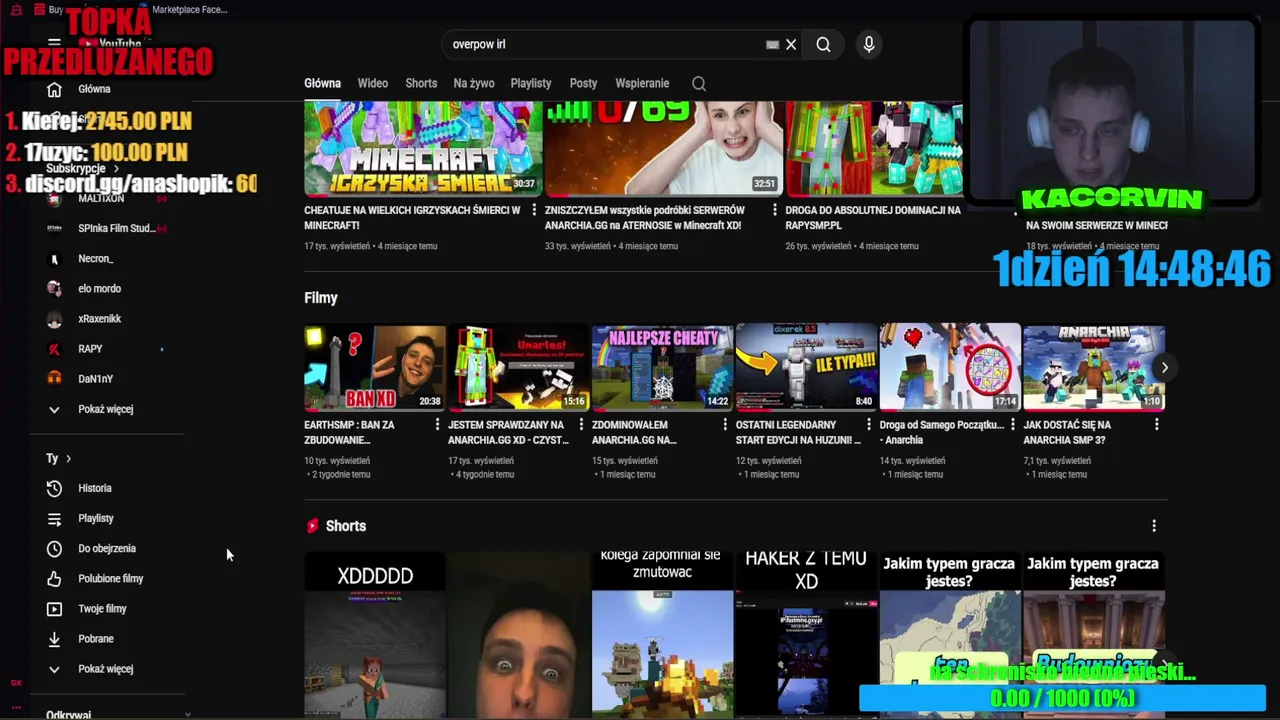Open options for JESTEM SPRAWDZANY video
The height and width of the screenshot is (720, 1280).
581,425
